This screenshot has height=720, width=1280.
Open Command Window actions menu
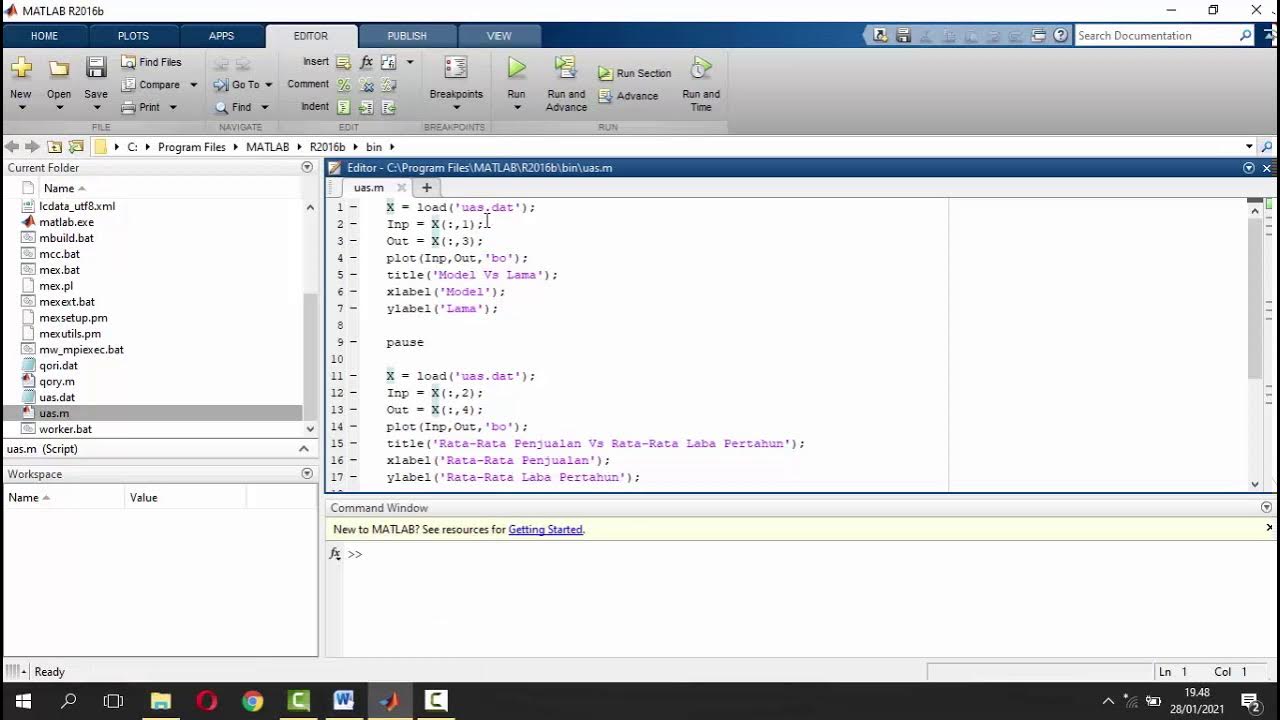pos(1267,508)
